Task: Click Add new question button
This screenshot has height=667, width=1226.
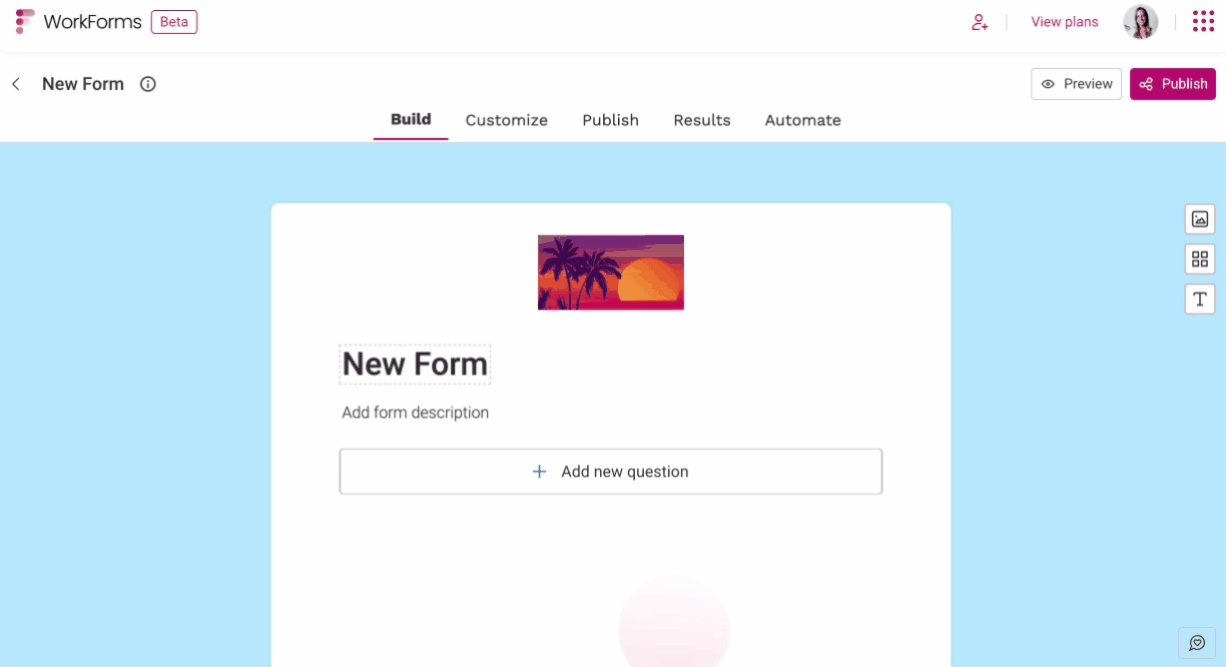Action: [611, 471]
